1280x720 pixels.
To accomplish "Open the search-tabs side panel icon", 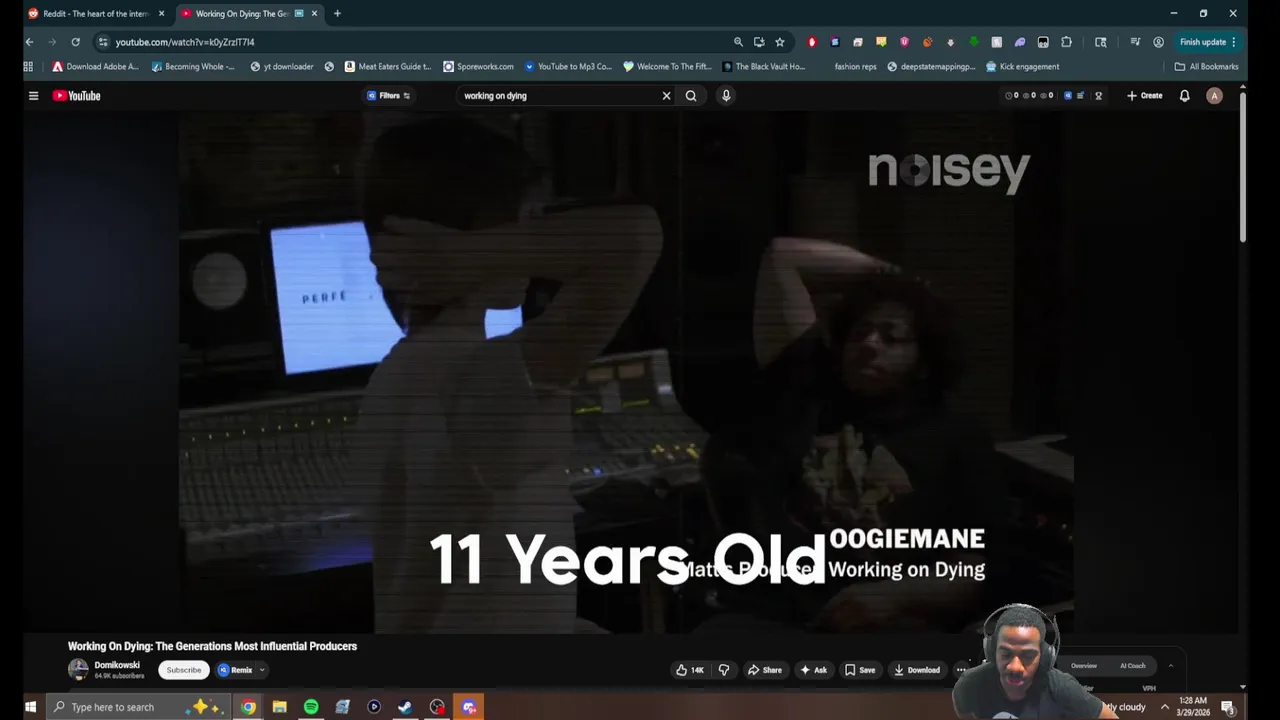I will point(1101,42).
